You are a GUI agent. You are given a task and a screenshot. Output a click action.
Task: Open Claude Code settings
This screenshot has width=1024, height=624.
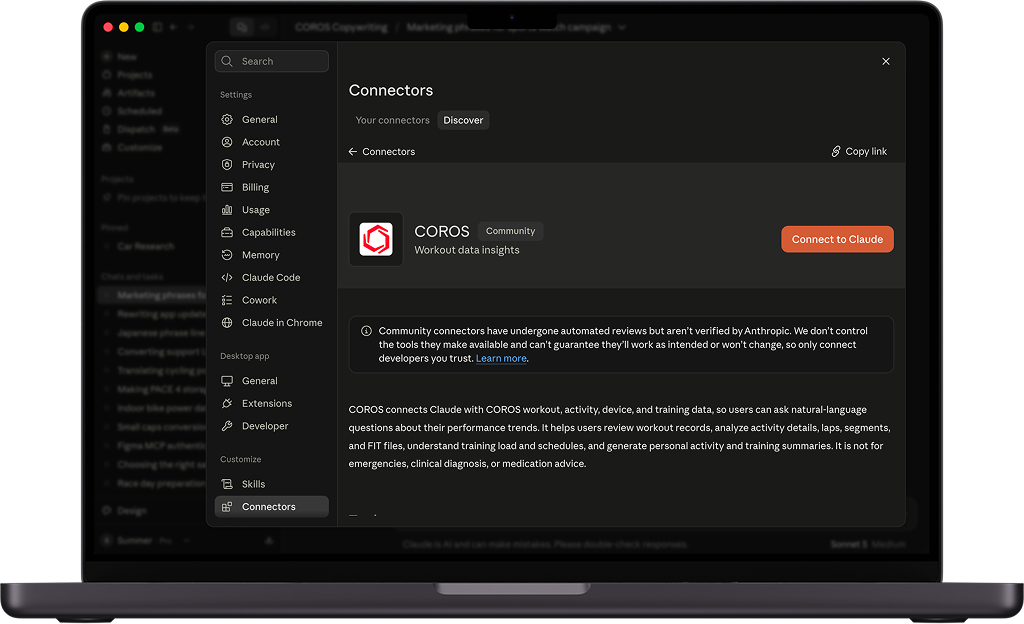[271, 277]
